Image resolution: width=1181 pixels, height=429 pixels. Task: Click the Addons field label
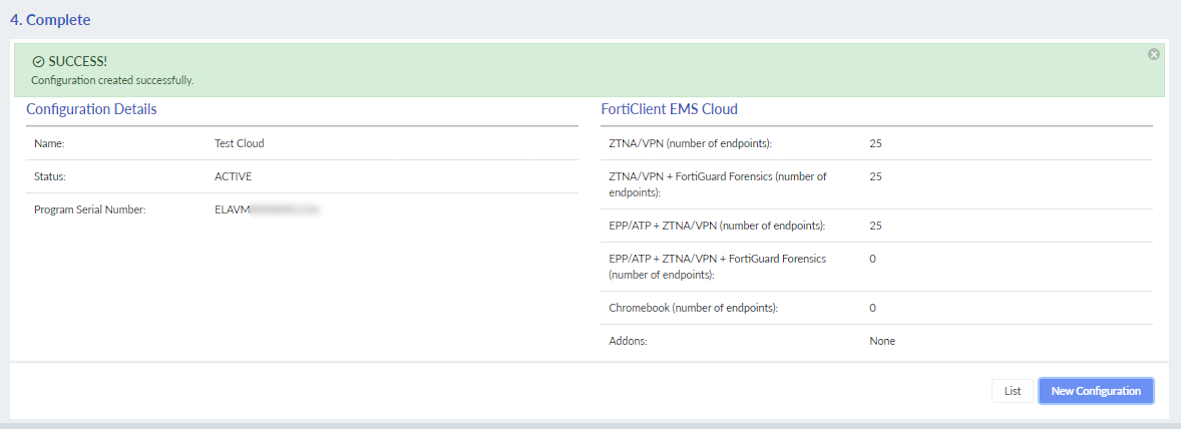coord(628,341)
